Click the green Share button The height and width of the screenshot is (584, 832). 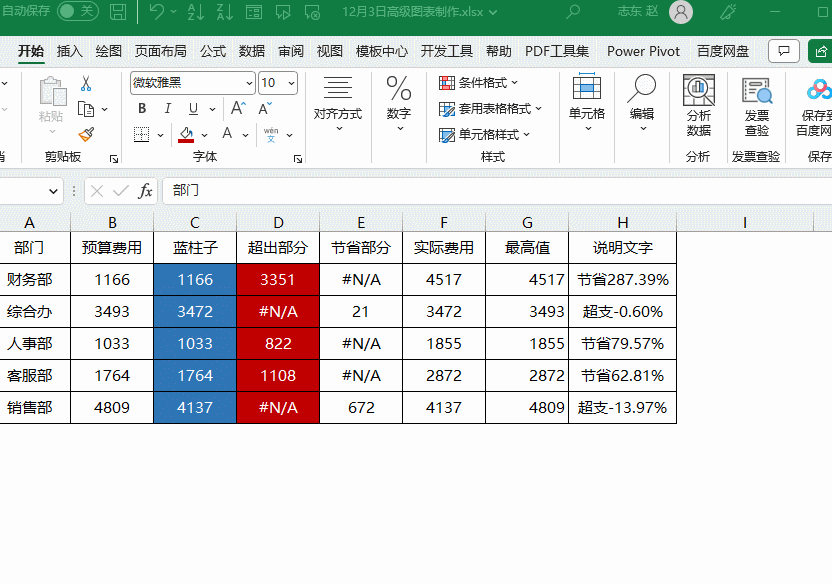(820, 51)
